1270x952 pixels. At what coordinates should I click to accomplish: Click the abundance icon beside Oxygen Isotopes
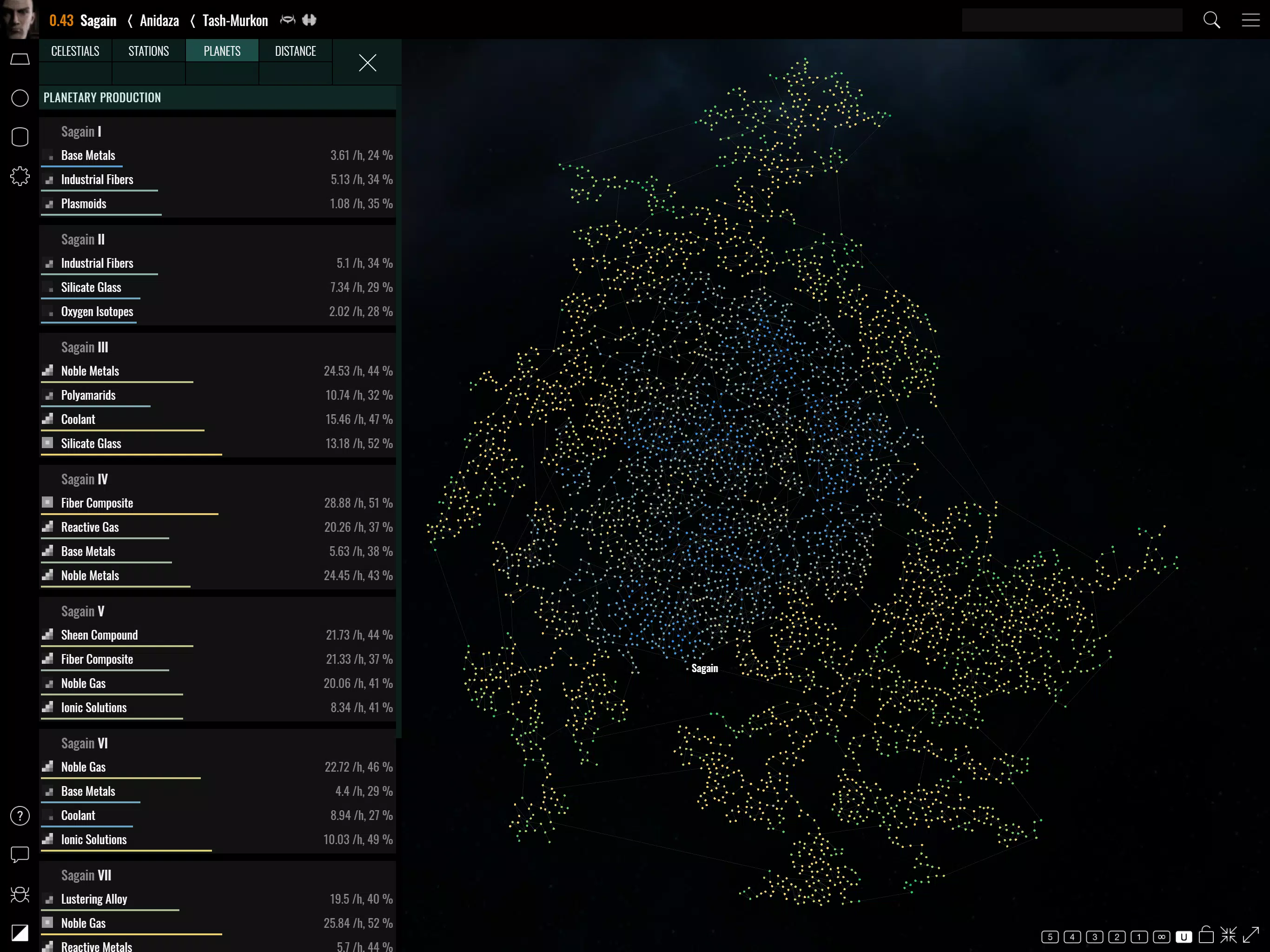(x=48, y=312)
